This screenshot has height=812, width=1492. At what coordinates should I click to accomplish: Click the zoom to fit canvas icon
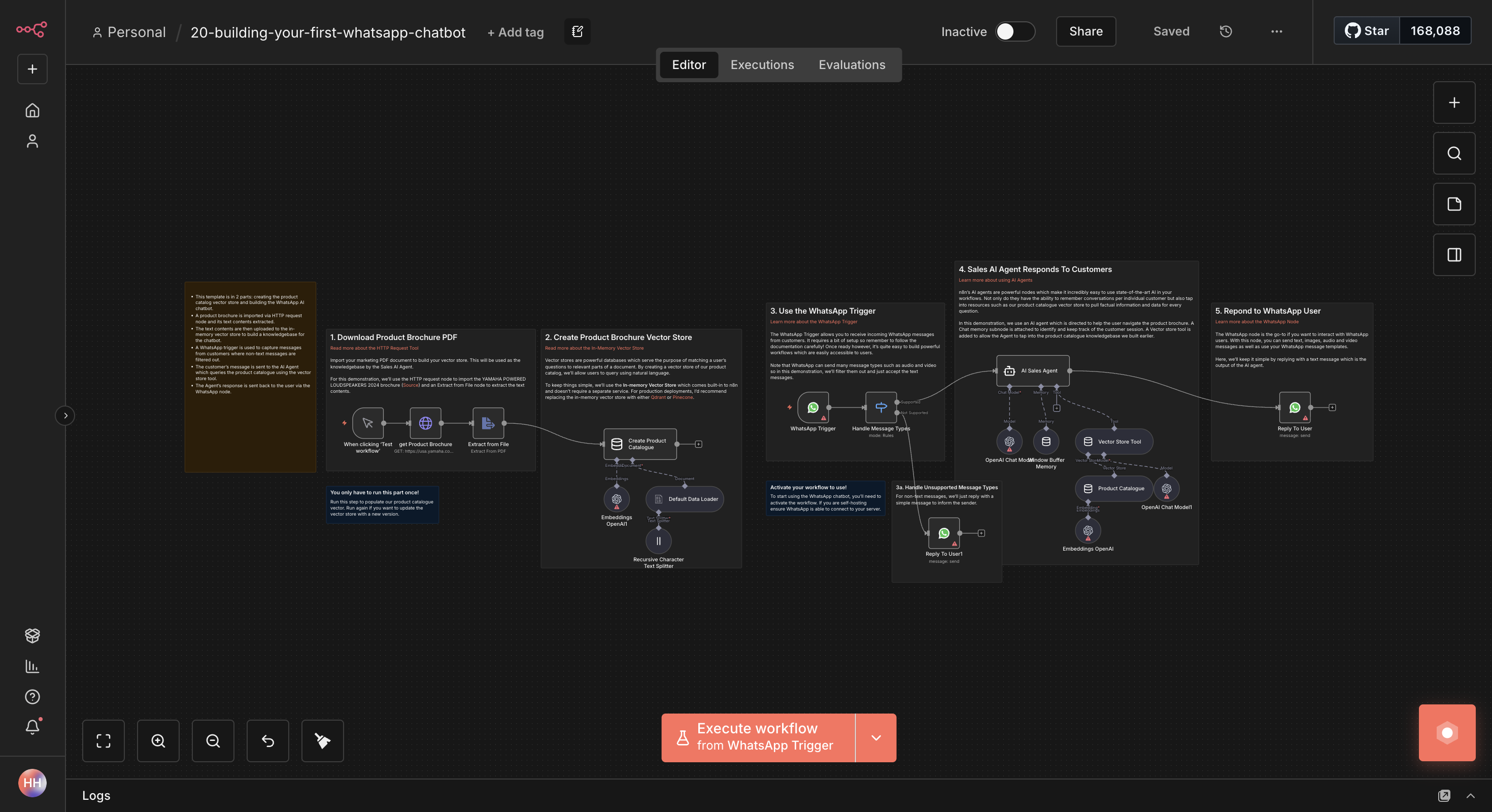pos(103,740)
